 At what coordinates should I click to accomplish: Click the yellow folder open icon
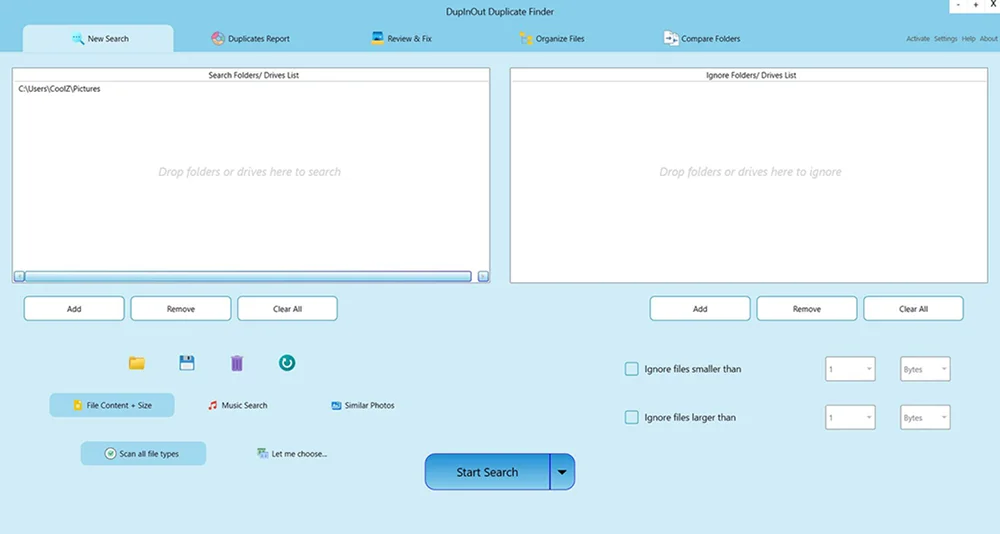click(137, 363)
